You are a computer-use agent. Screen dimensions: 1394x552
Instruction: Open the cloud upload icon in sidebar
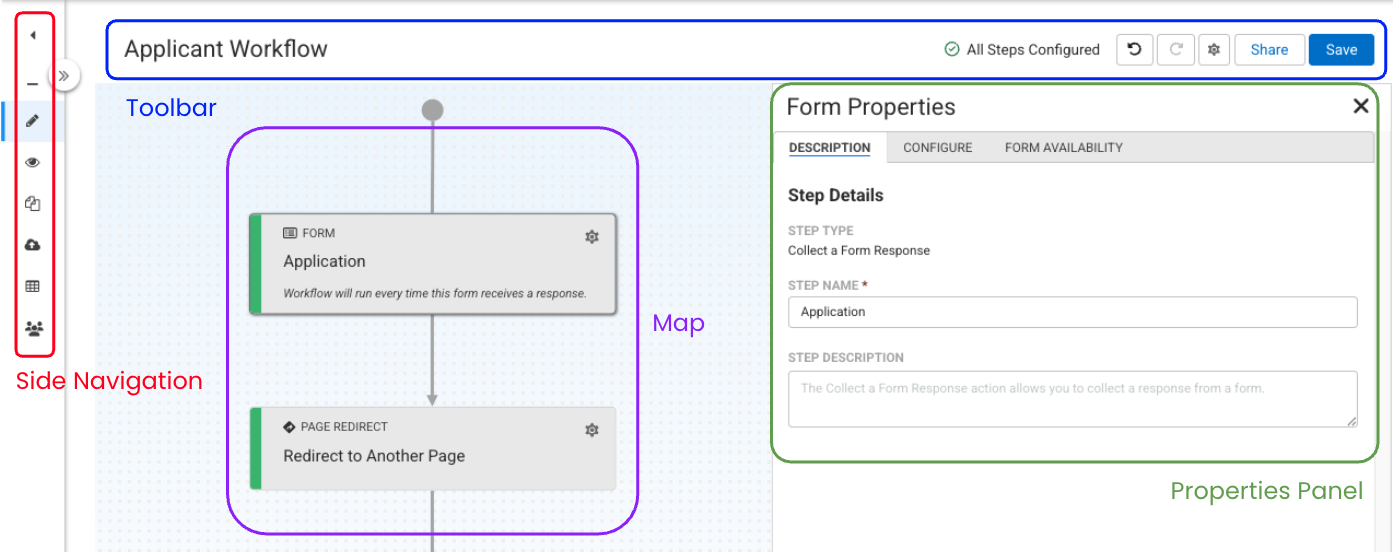(33, 245)
